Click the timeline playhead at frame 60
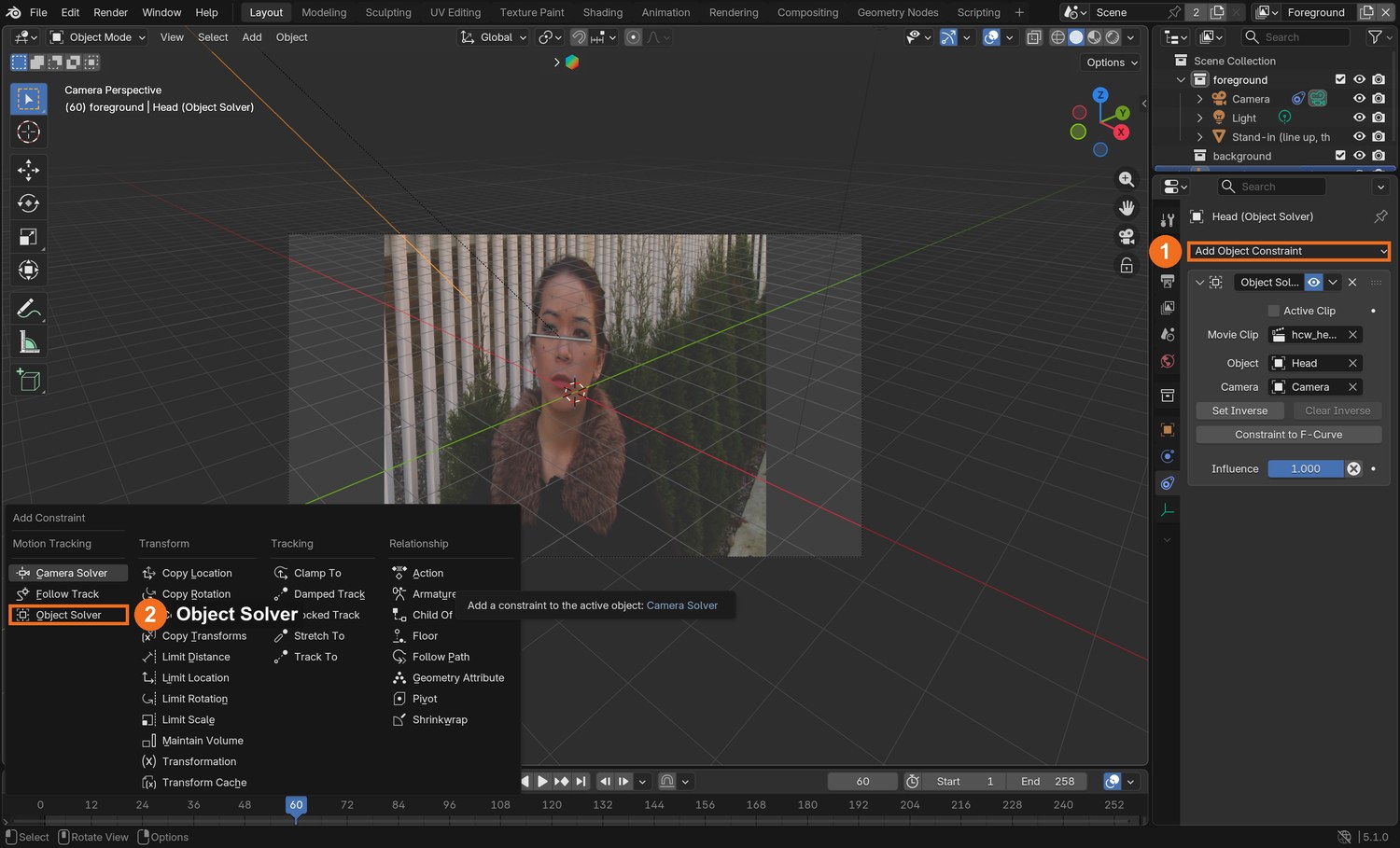The width and height of the screenshot is (1400, 848). 296,805
